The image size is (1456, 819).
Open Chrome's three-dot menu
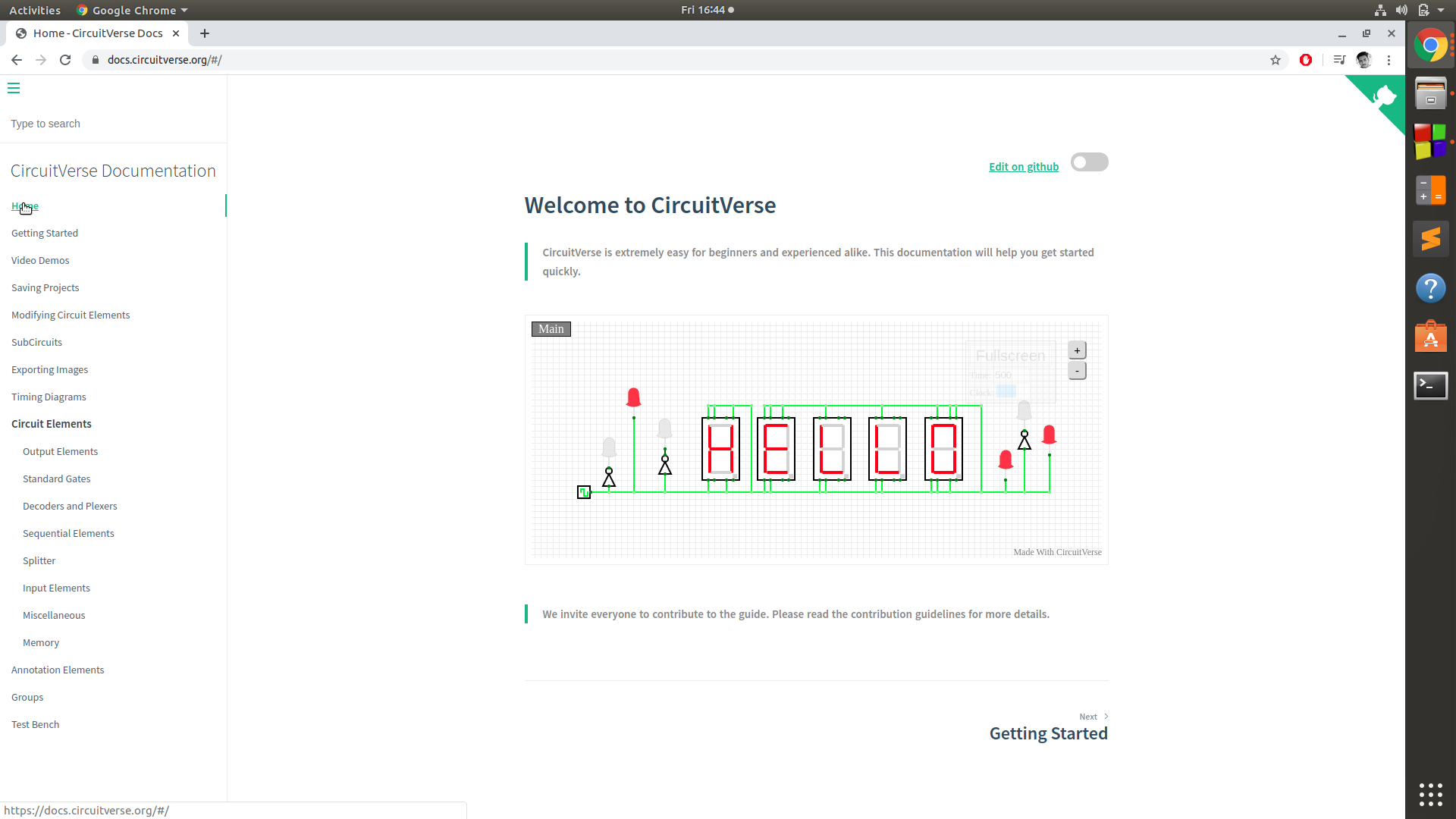point(1389,60)
